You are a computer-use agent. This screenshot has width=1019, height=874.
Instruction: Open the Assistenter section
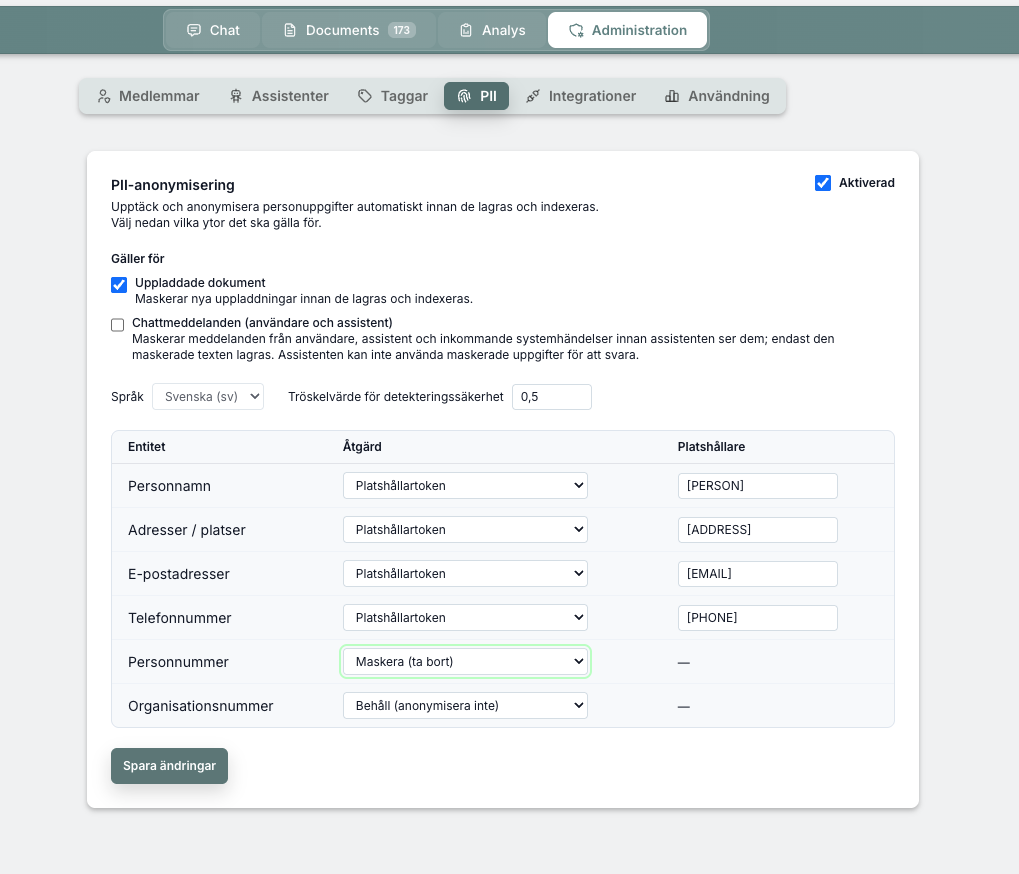[x=279, y=96]
